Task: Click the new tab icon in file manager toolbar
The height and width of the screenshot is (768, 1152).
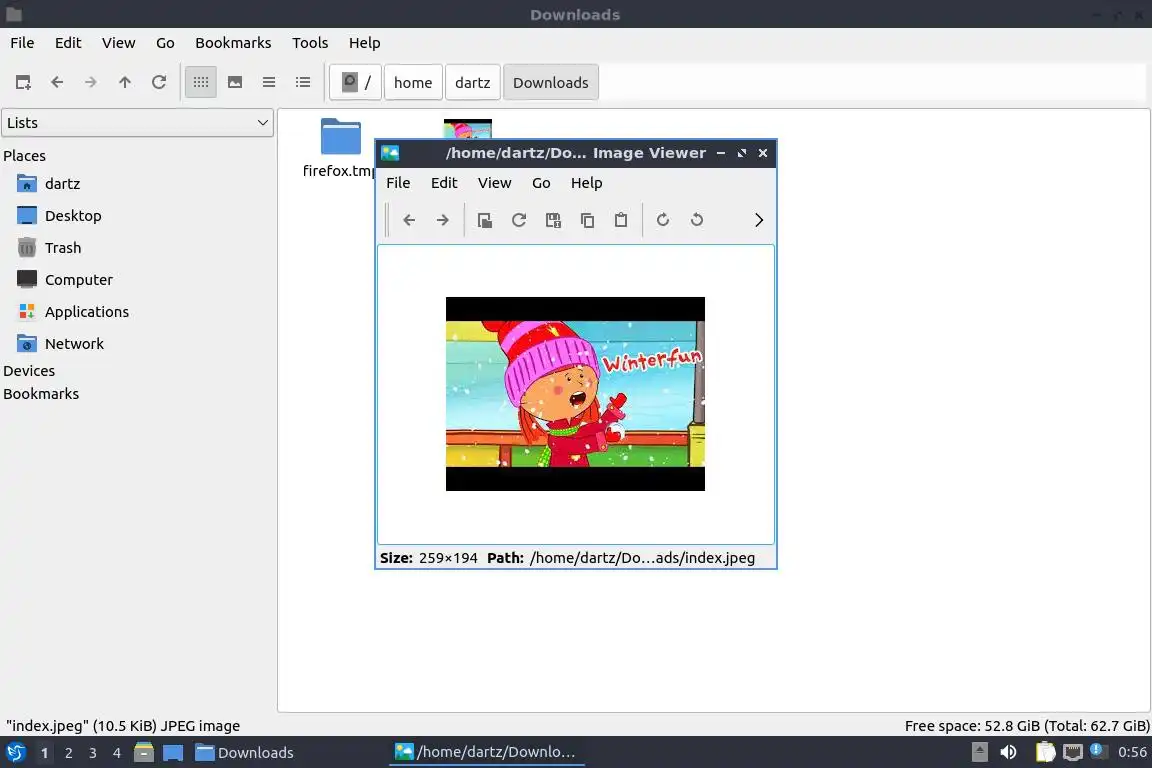Action: [23, 82]
